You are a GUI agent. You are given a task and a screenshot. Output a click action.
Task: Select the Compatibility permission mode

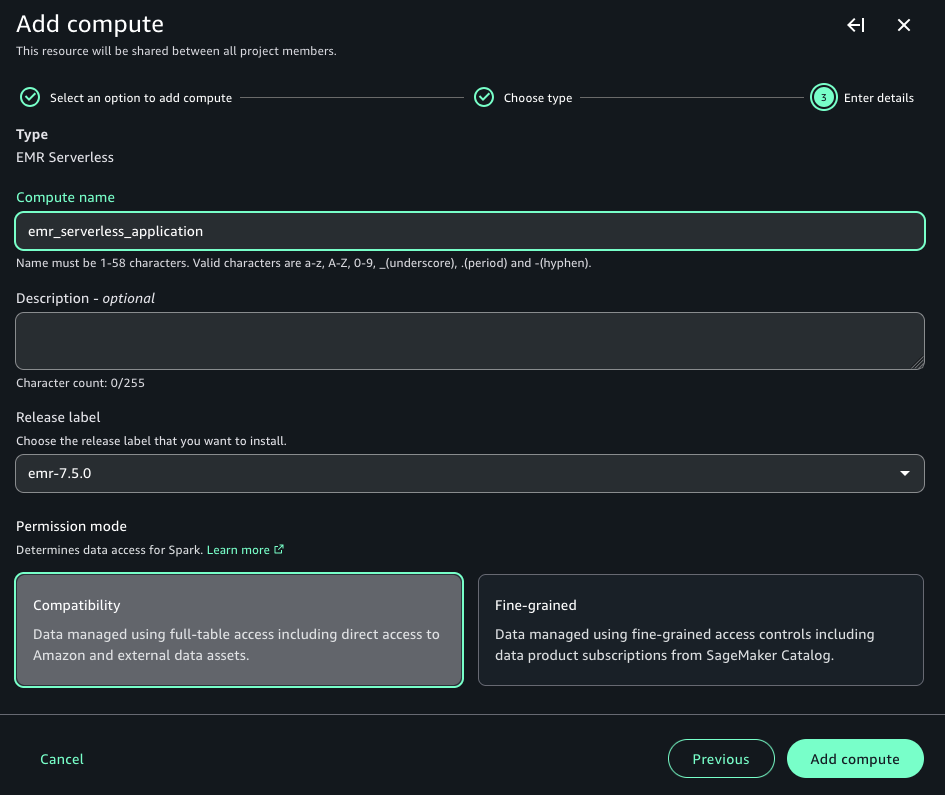coord(239,630)
